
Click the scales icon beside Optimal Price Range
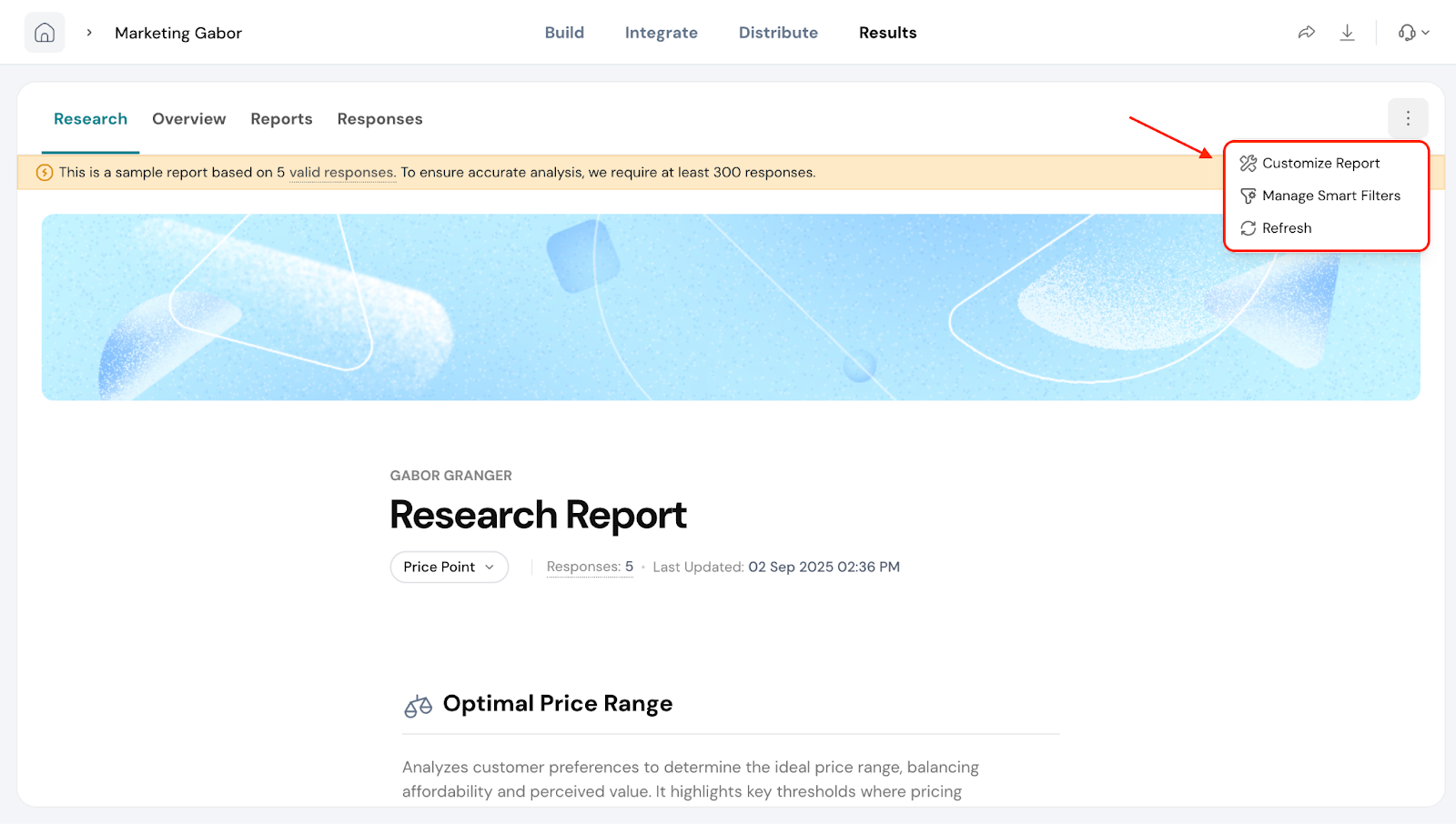418,706
